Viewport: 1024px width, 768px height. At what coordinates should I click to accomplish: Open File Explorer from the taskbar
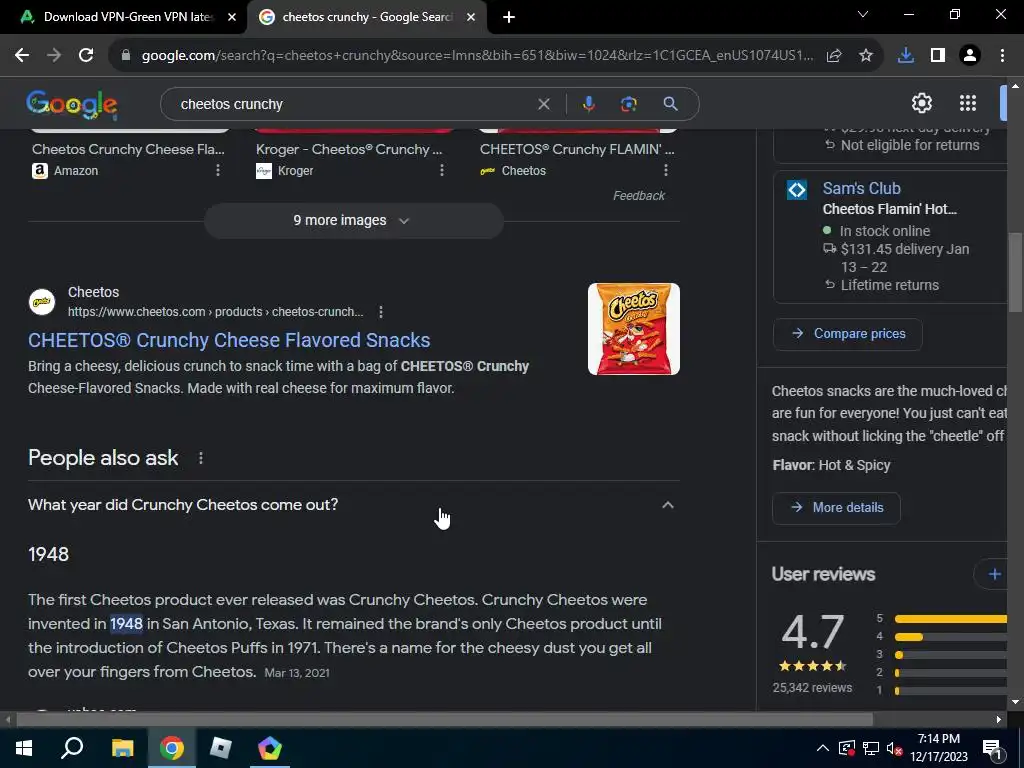122,748
